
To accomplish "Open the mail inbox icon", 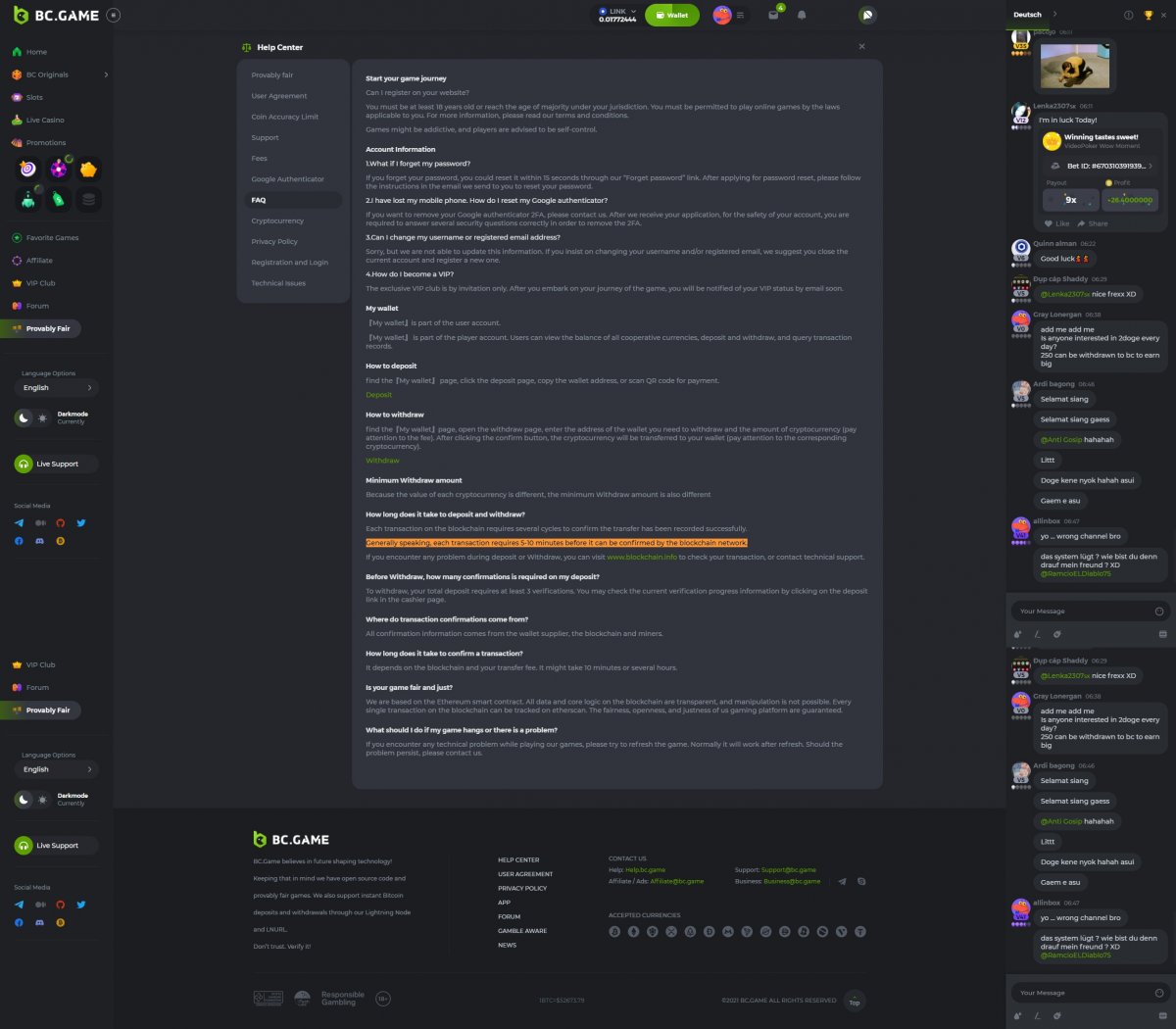I will tap(773, 16).
